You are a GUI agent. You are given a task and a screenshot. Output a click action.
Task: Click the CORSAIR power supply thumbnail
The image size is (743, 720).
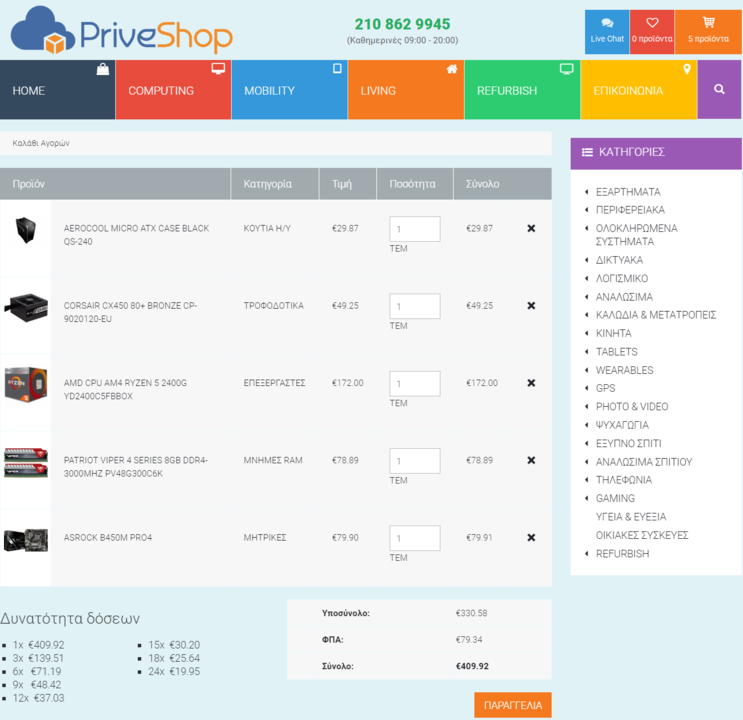point(26,307)
